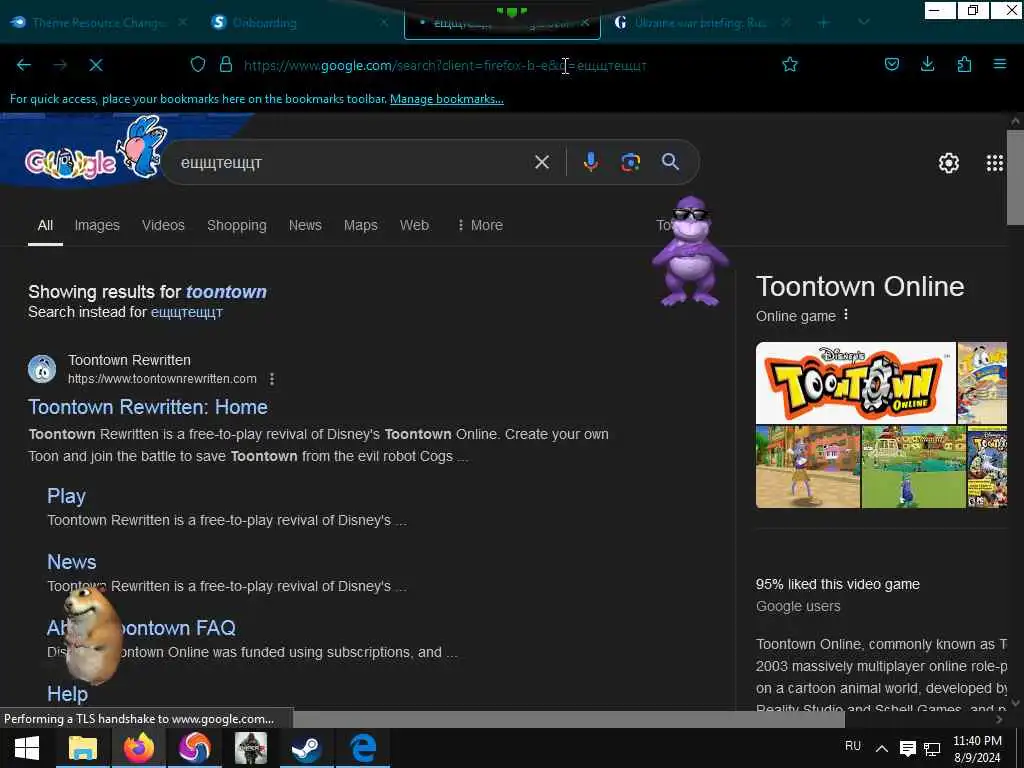1024x768 pixels.
Task: Open more options beside Online game
Action: 846,315
